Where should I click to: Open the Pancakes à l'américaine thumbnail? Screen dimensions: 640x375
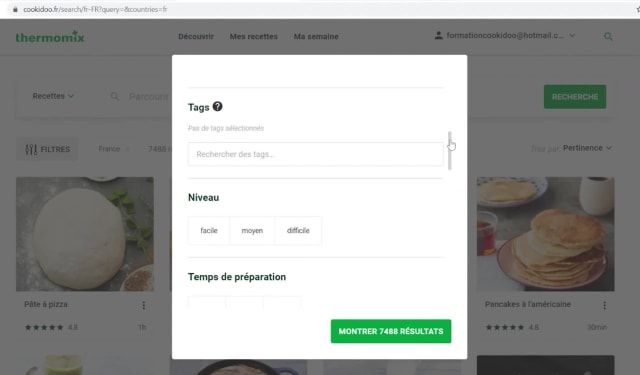[x=545, y=234]
